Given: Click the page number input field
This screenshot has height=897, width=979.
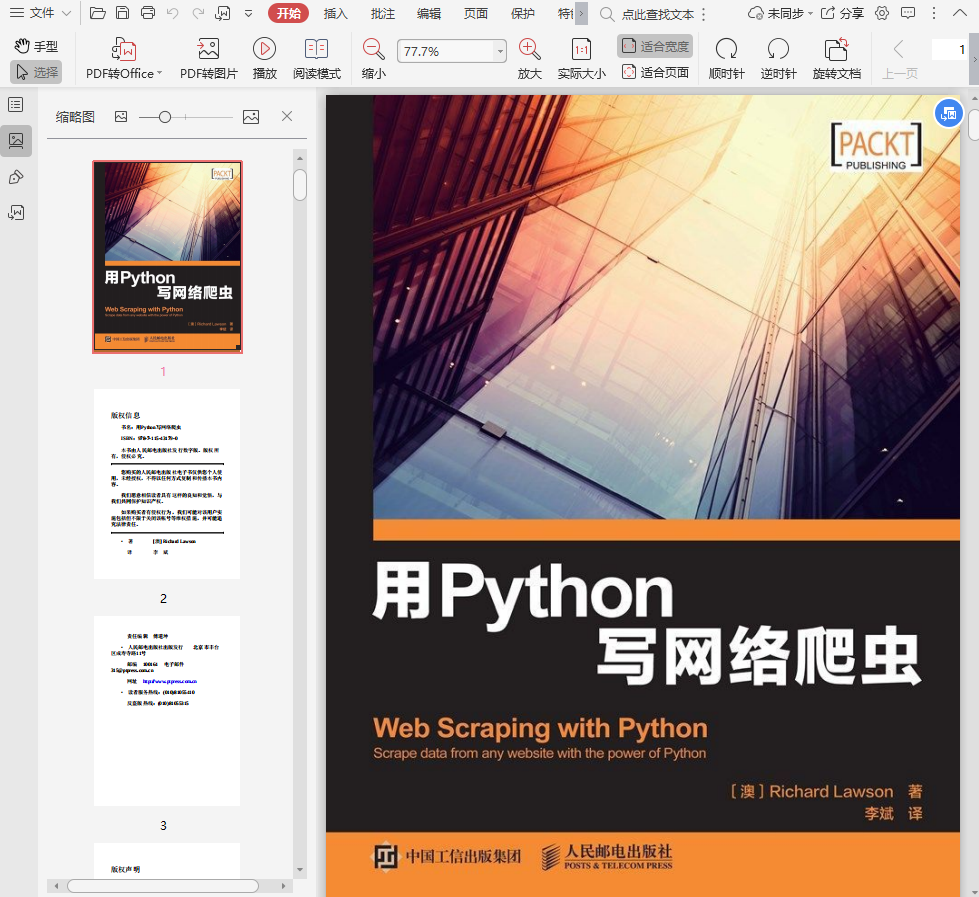Looking at the screenshot, I should [949, 49].
